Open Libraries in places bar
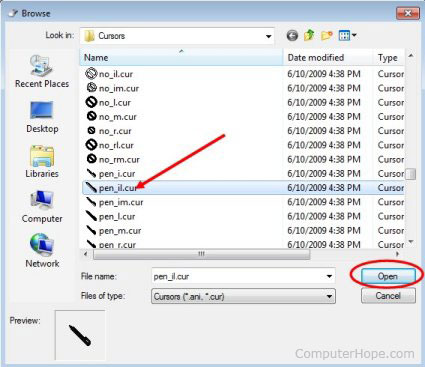425x367 pixels. tap(42, 162)
